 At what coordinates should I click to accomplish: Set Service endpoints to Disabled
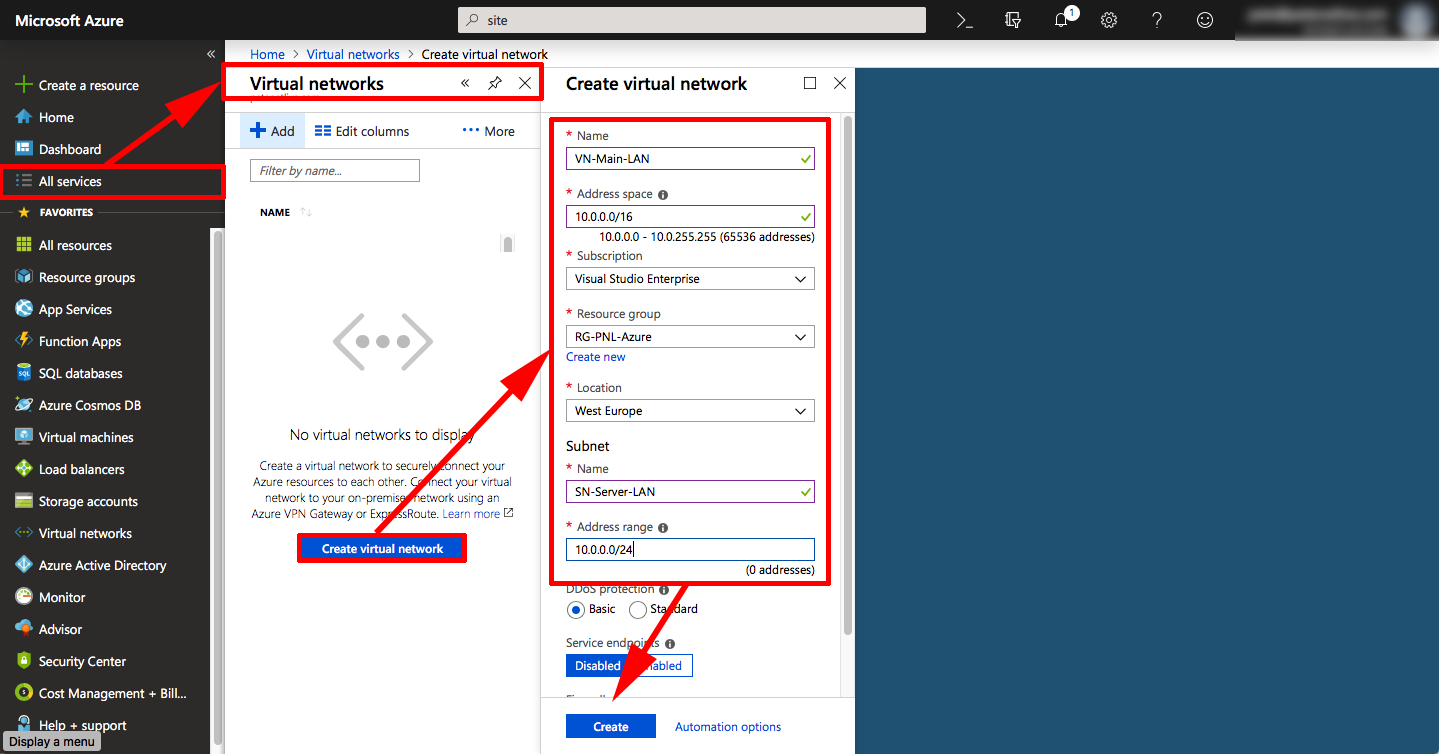coord(597,666)
